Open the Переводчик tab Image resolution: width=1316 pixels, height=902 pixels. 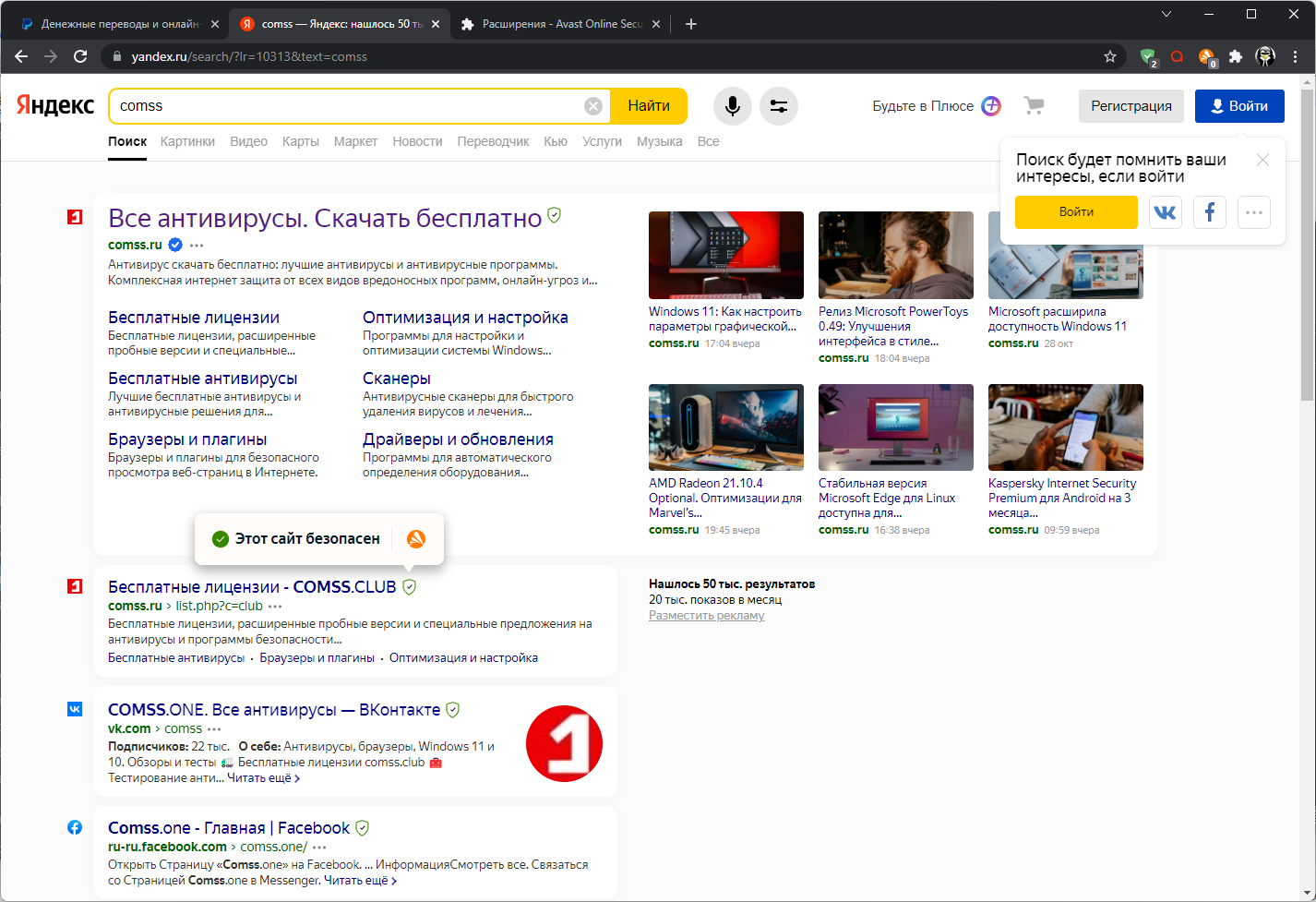pos(494,141)
